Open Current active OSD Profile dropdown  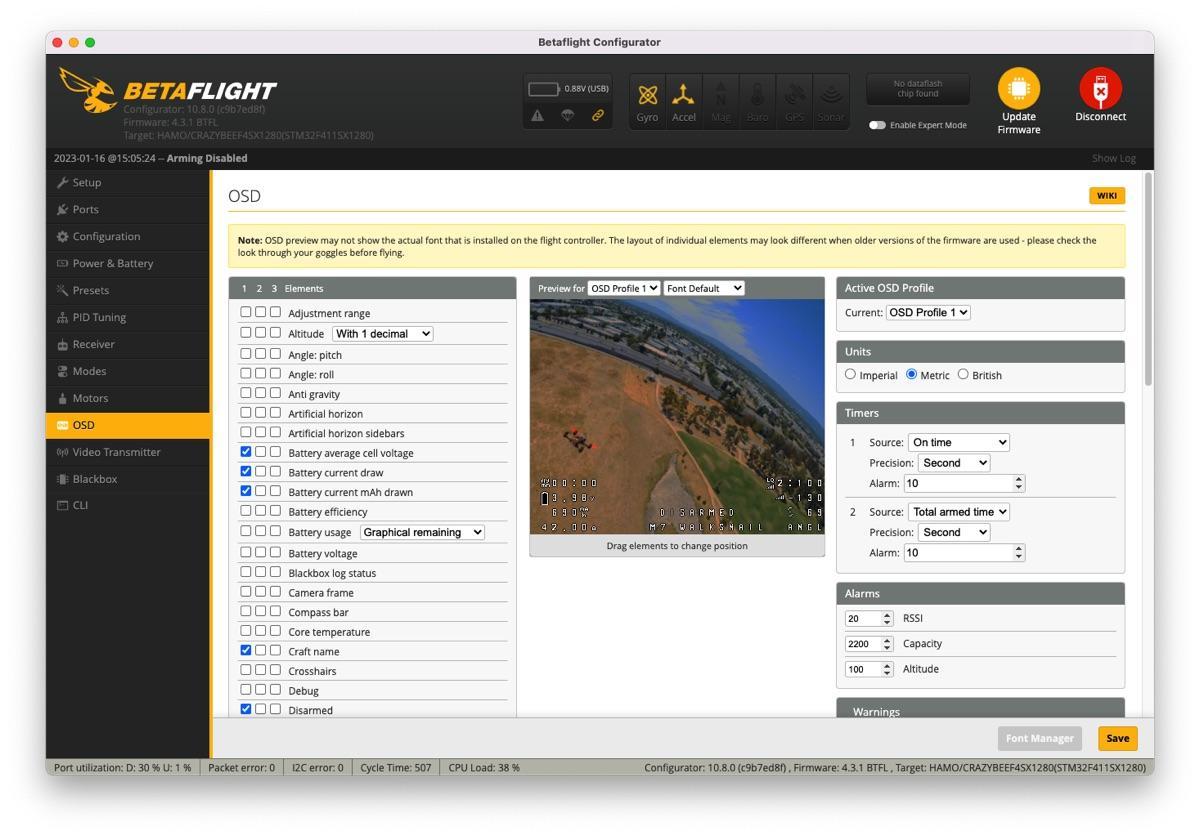tap(928, 313)
